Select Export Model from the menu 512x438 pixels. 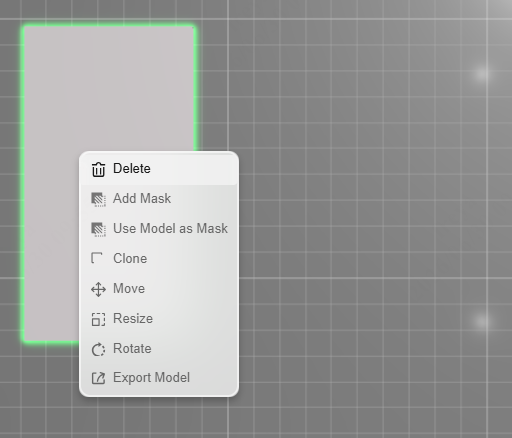click(159, 378)
